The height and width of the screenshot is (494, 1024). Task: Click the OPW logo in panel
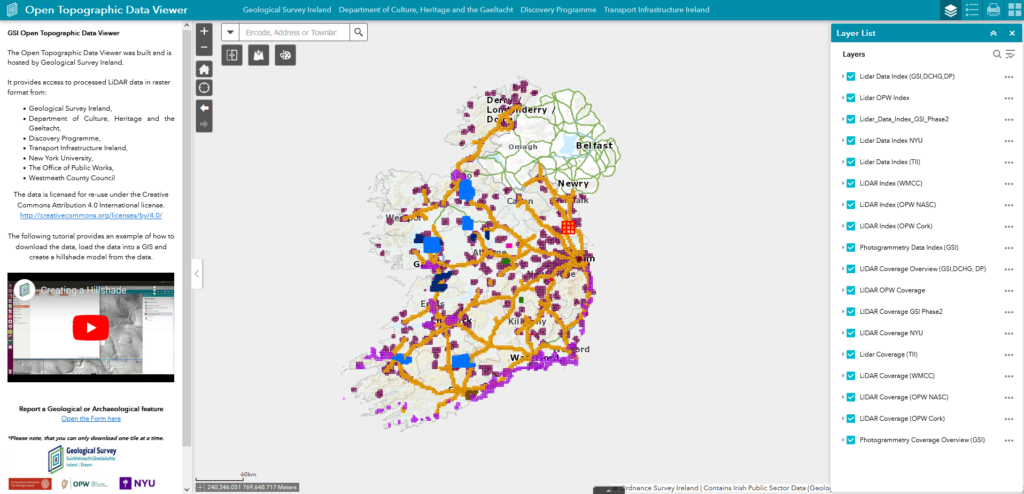coord(85,484)
